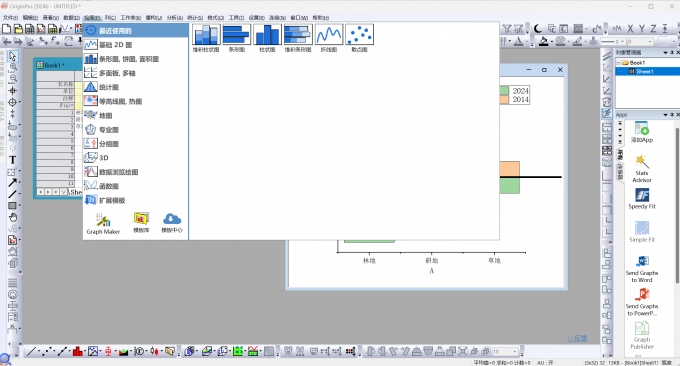The height and width of the screenshot is (366, 680).
Task: Open the Graph Maker tool
Action: pos(103,224)
